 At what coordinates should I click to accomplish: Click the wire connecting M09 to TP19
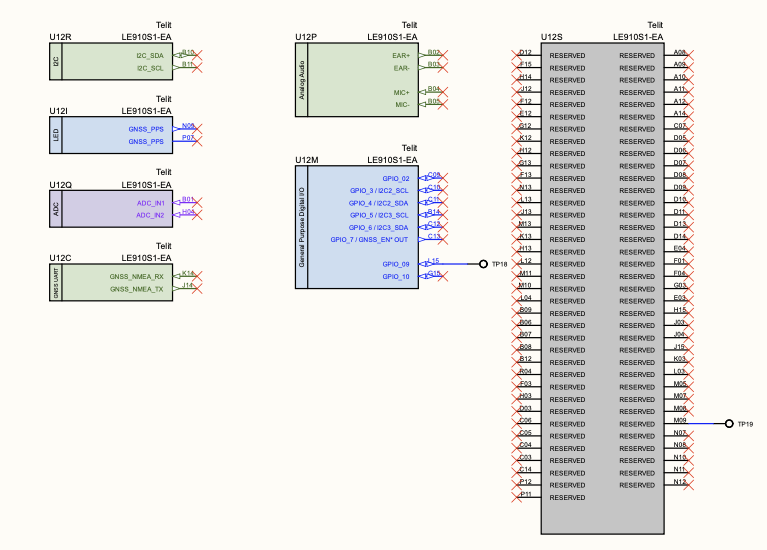point(708,424)
